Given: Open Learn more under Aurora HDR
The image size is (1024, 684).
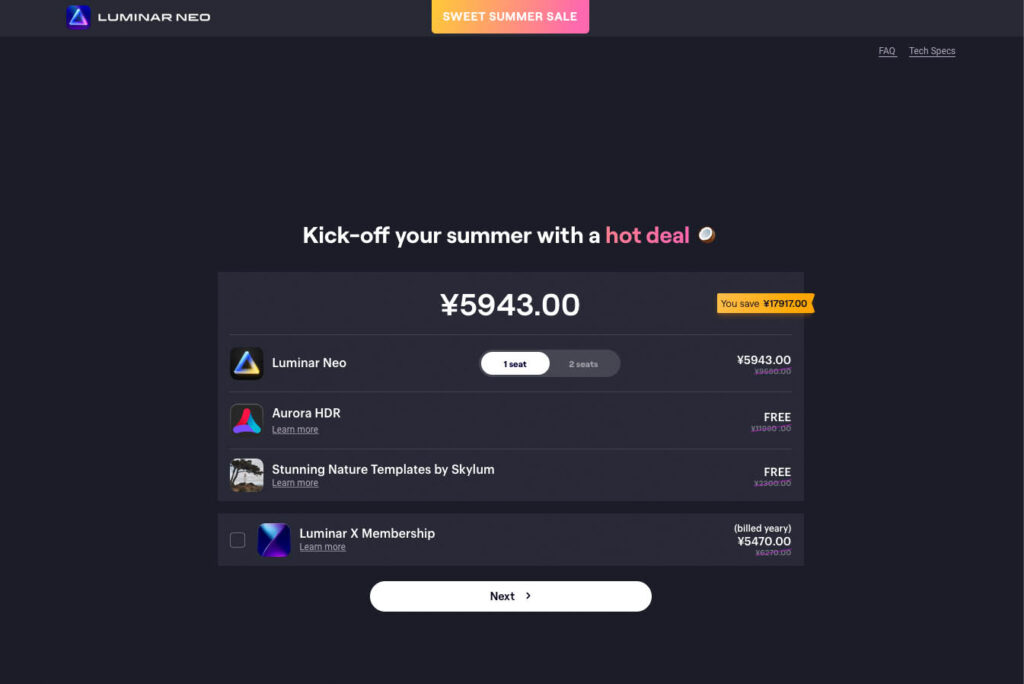Looking at the screenshot, I should pos(295,429).
